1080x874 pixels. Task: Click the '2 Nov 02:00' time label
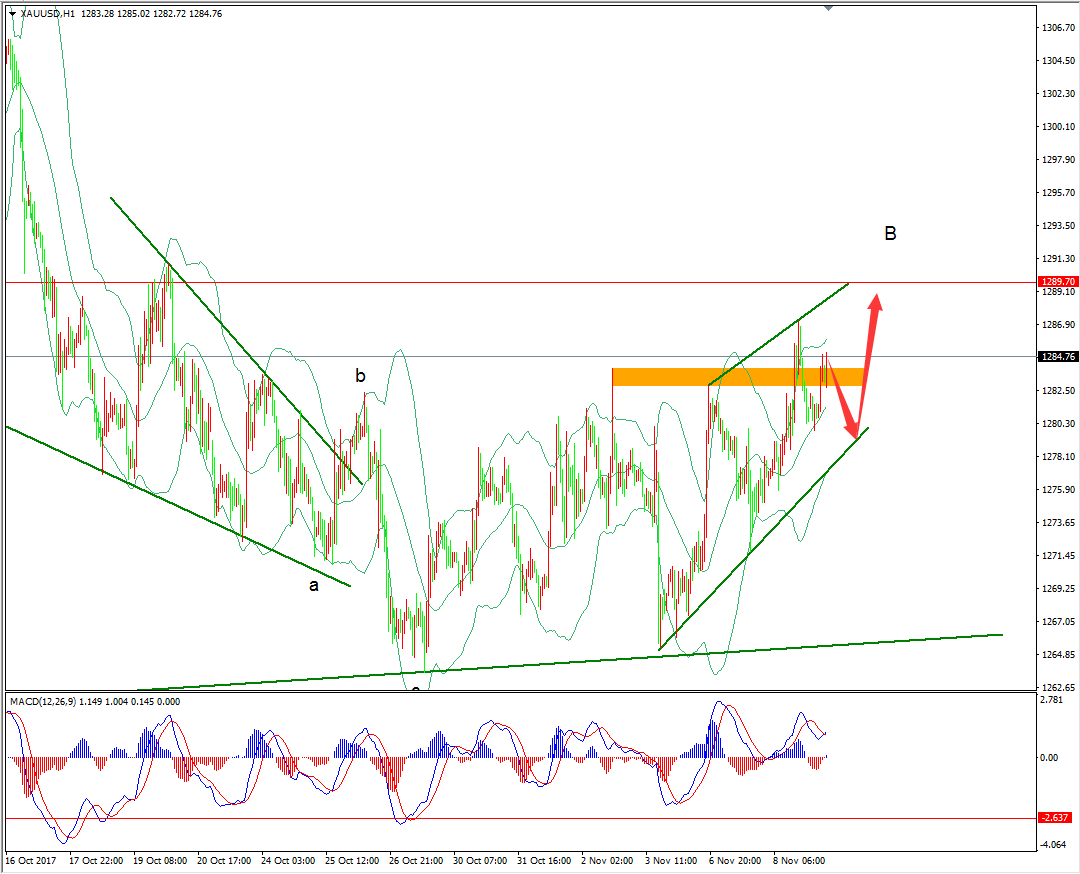607,861
